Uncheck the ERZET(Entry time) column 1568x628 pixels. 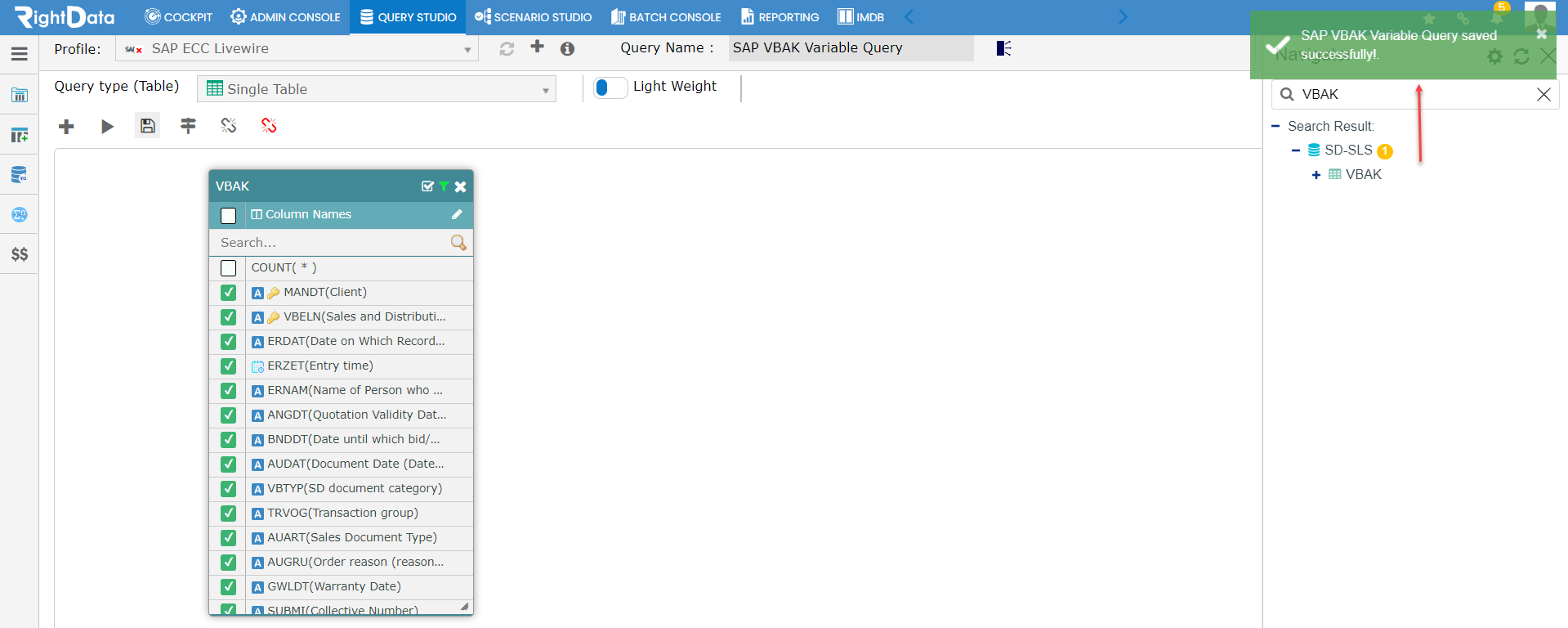click(x=229, y=366)
